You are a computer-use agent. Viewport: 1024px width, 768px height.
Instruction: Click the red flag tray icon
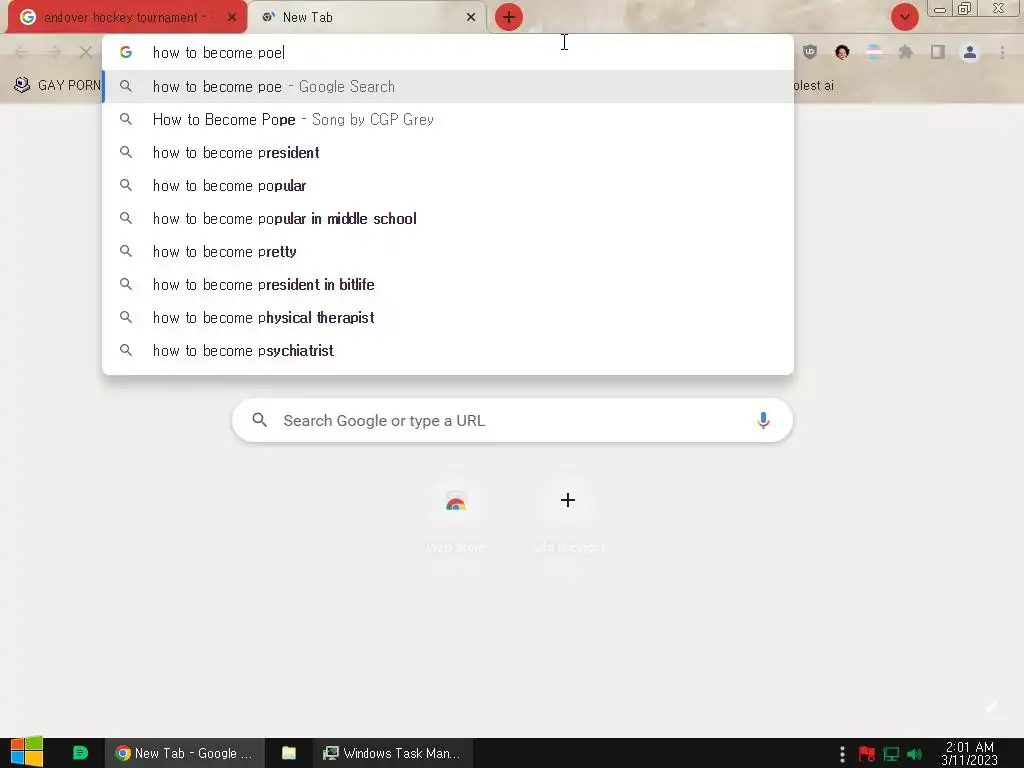tap(867, 754)
